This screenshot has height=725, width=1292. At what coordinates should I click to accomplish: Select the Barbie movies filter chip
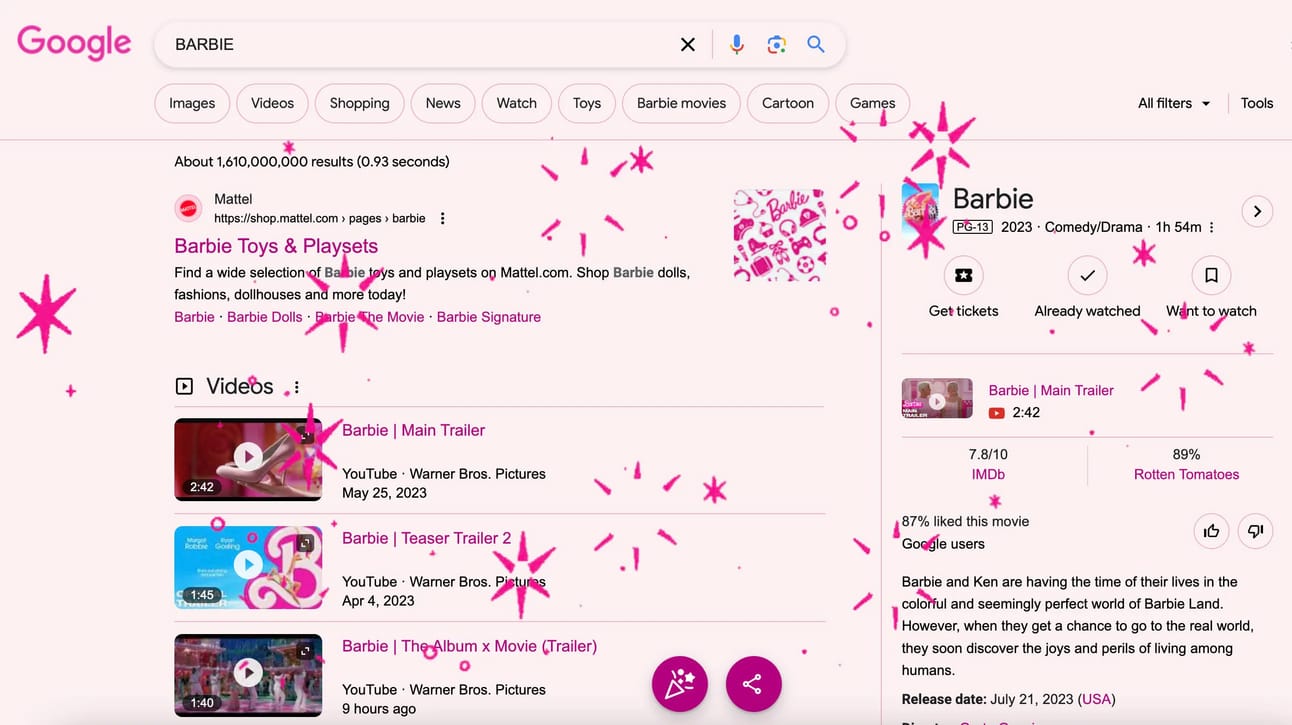[681, 103]
